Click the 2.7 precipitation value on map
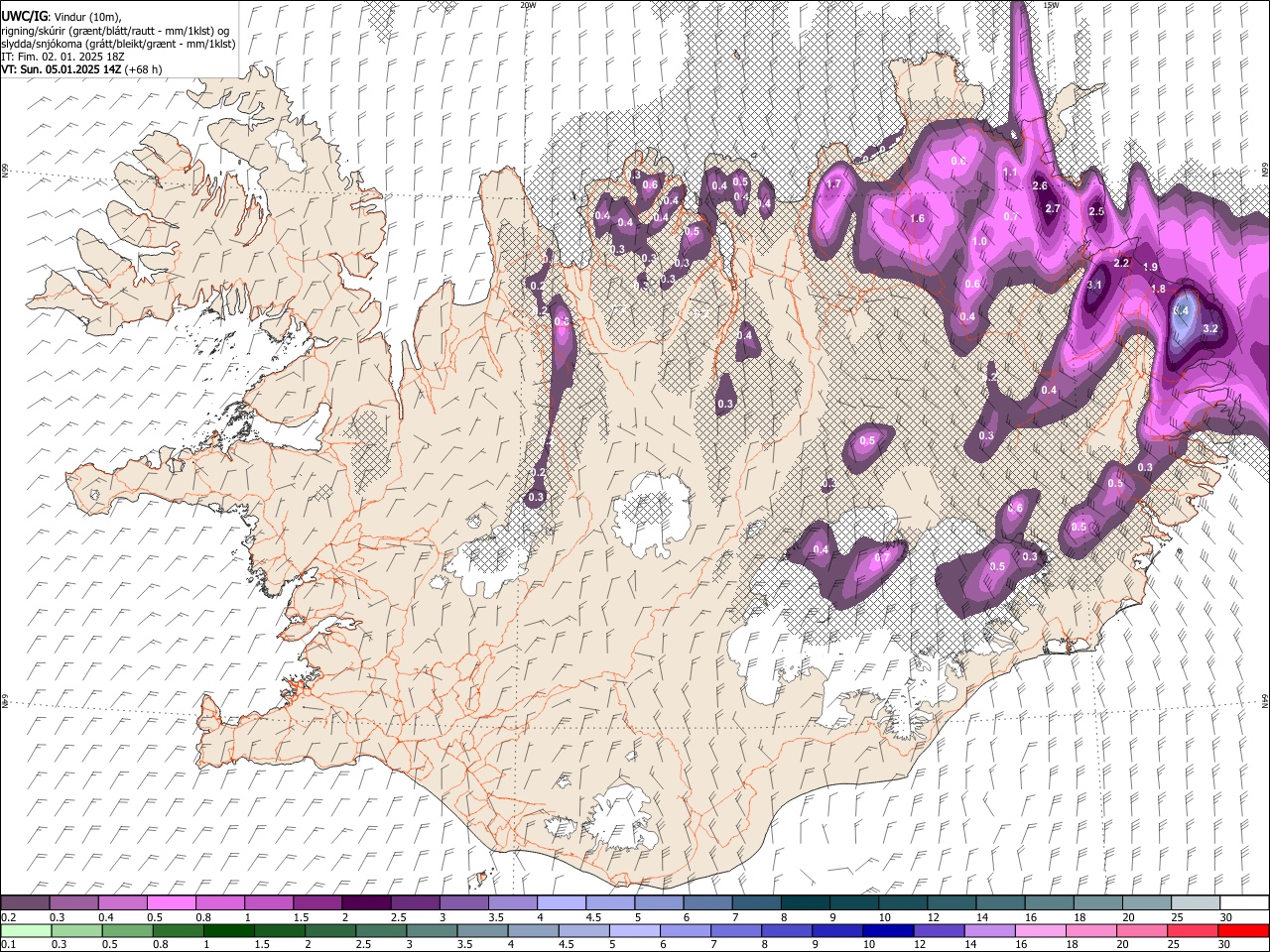The width and height of the screenshot is (1270, 952). tap(1053, 208)
